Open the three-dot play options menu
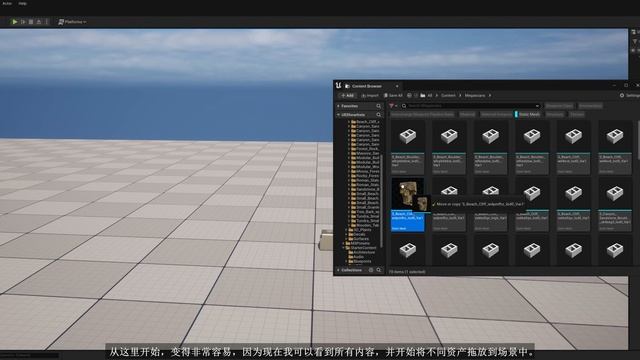The height and width of the screenshot is (360, 640). pyautogui.click(x=47, y=22)
